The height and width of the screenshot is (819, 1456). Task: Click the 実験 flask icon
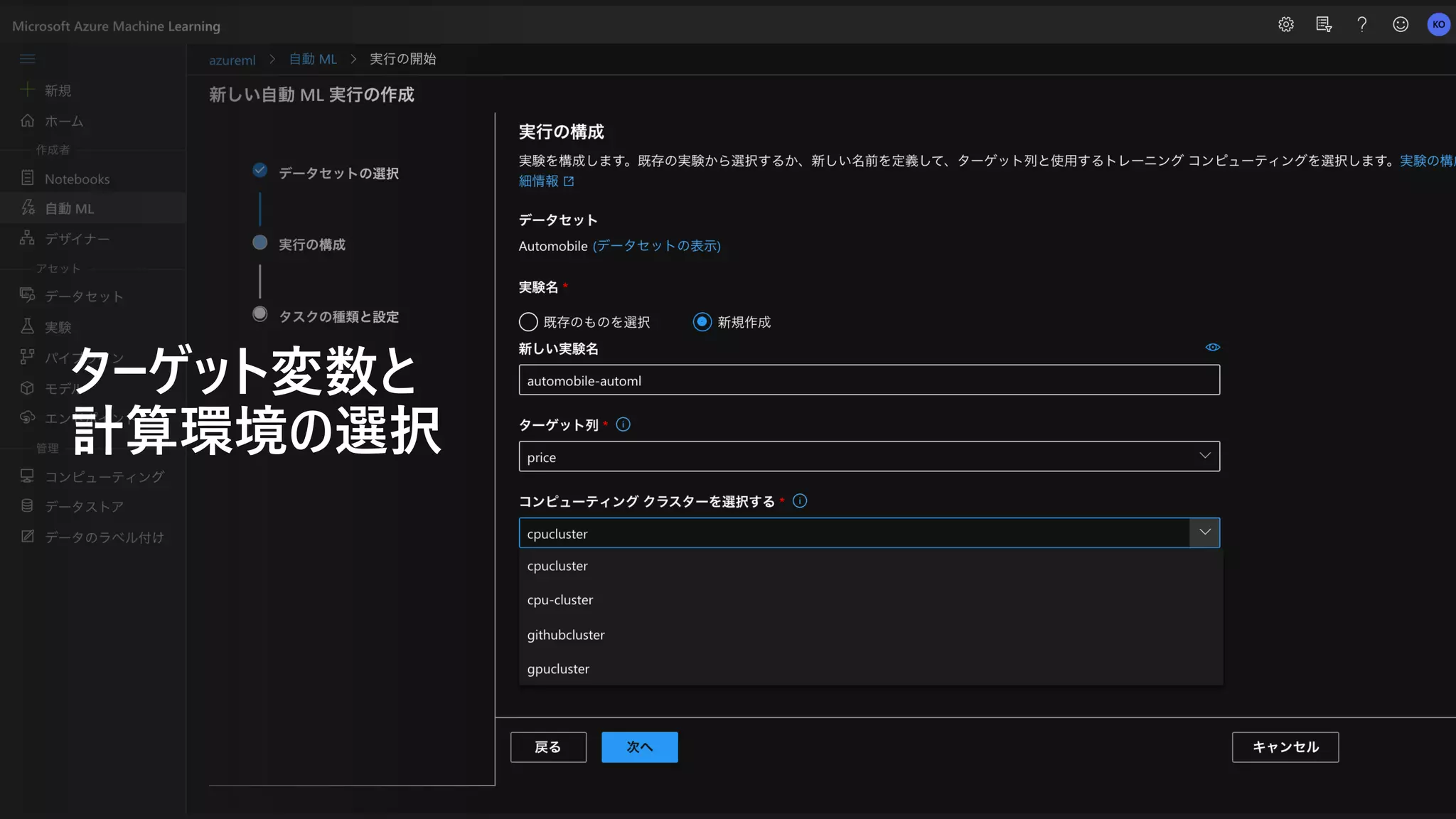point(27,326)
